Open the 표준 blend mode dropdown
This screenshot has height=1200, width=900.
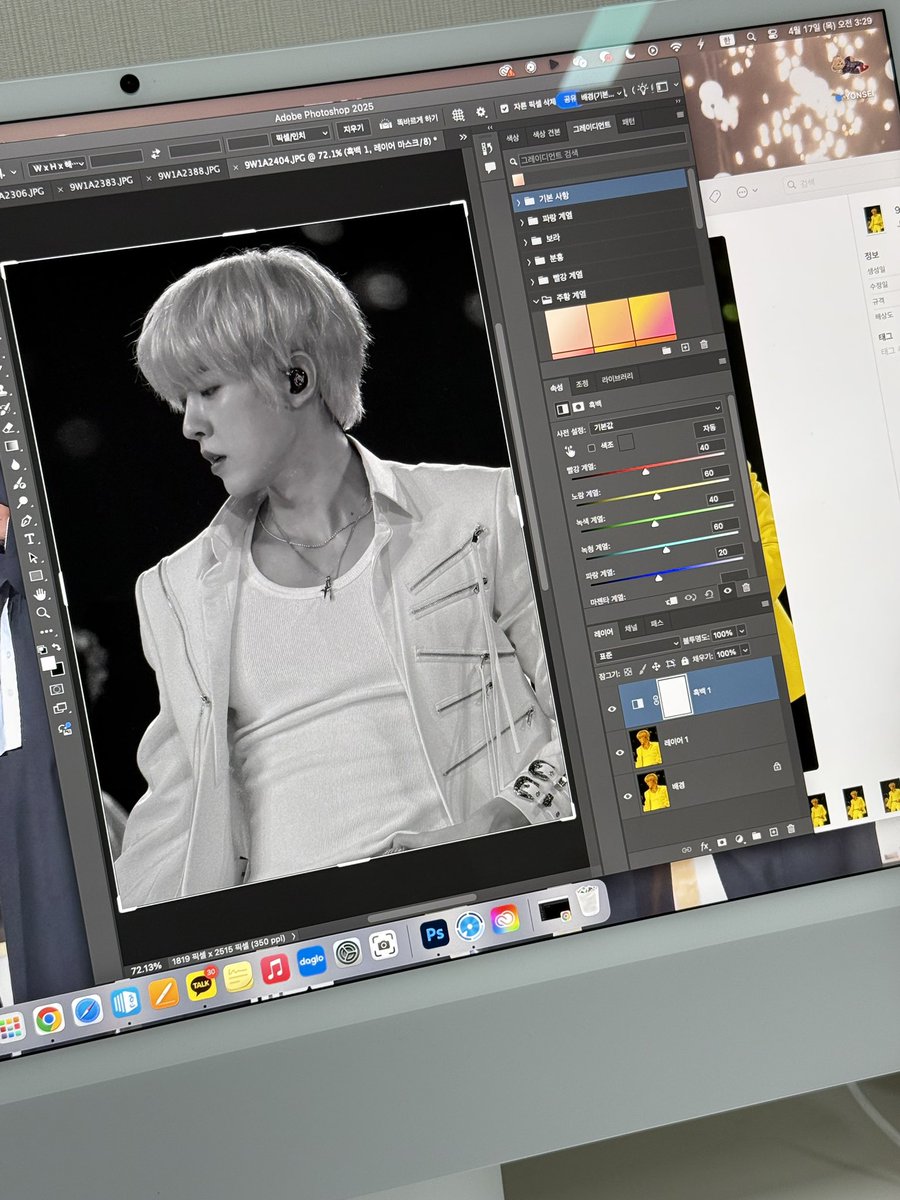point(638,651)
